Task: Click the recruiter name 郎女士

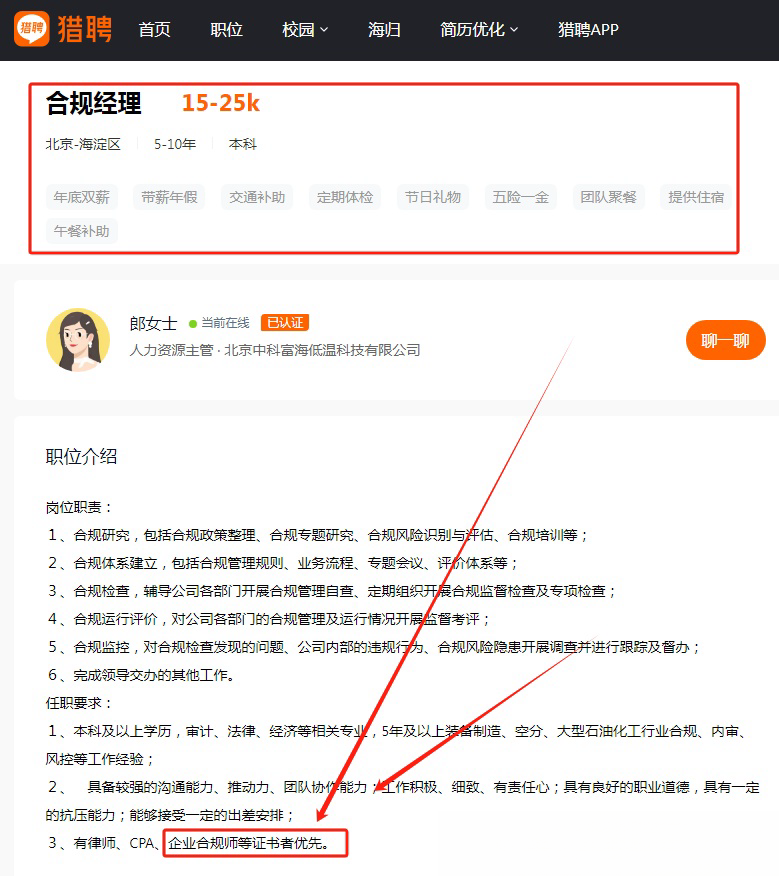Action: (153, 323)
